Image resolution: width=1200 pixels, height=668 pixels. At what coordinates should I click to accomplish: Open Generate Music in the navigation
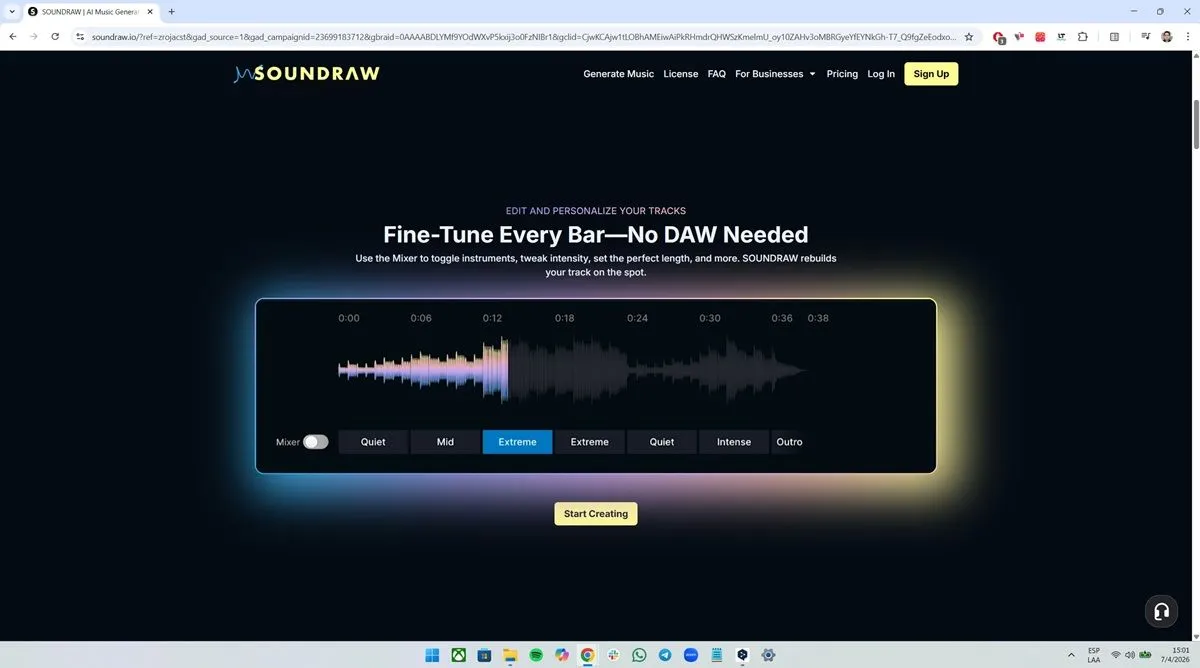(x=619, y=74)
